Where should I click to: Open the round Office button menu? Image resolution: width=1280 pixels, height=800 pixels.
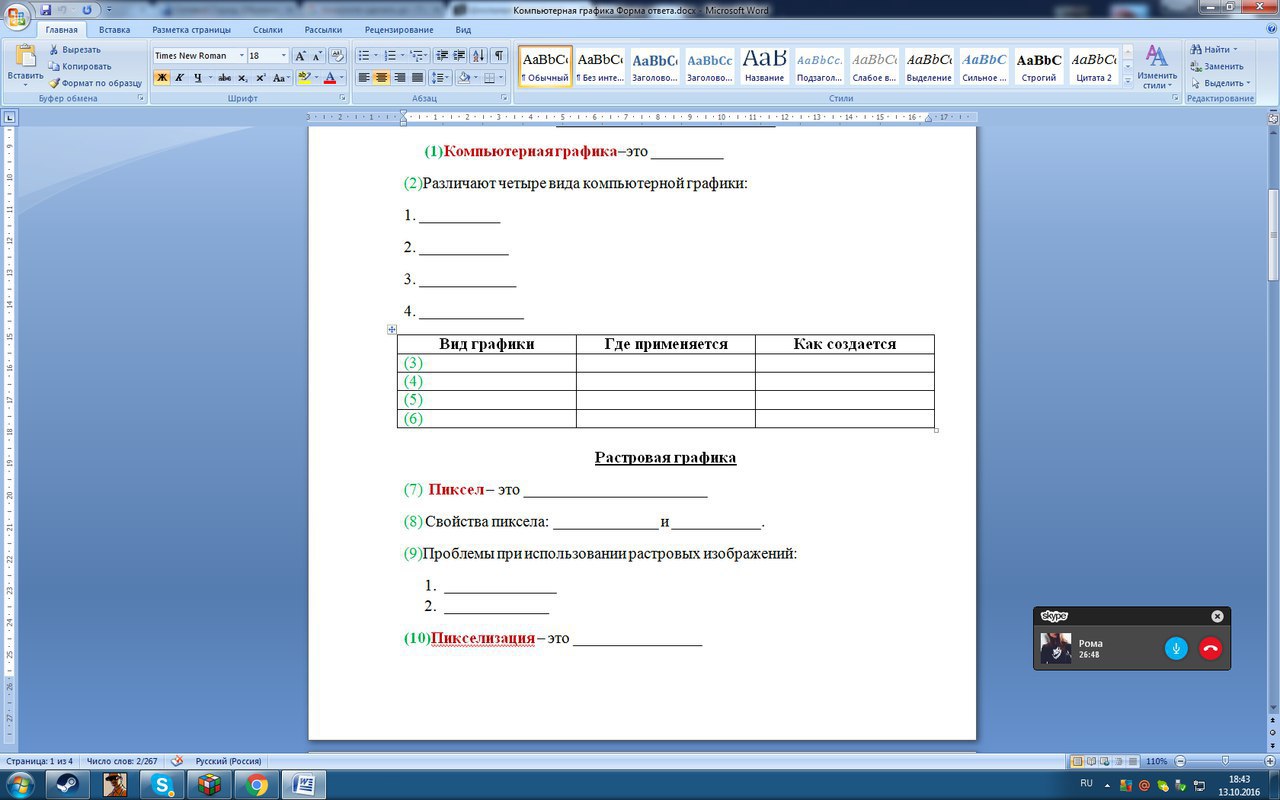pos(17,16)
